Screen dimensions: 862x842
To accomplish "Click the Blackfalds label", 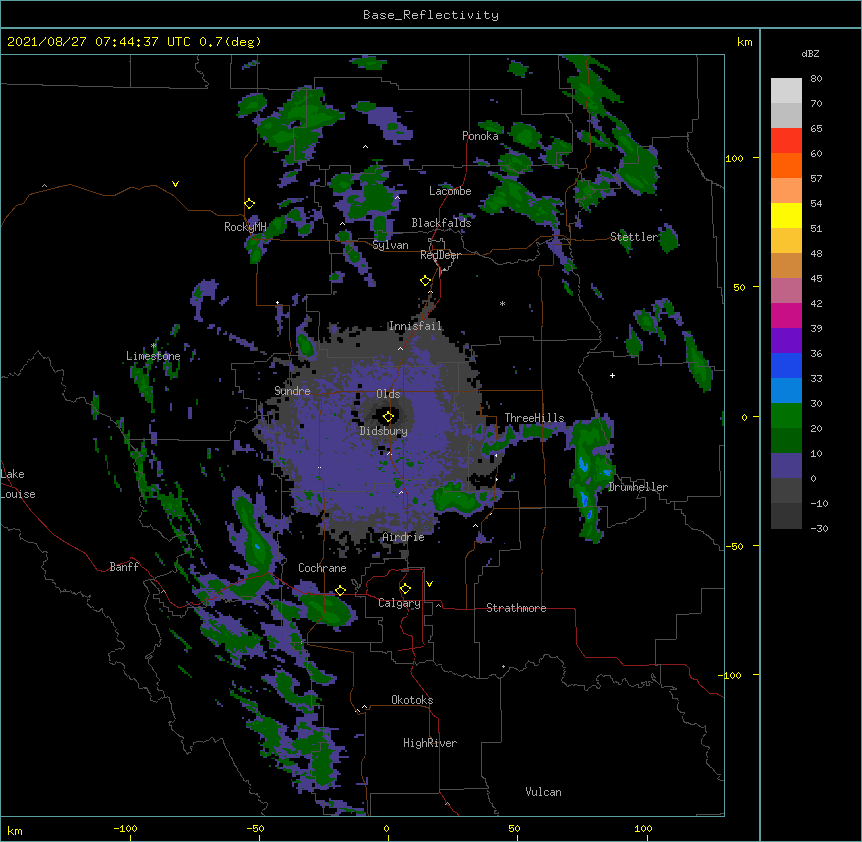I will tap(441, 223).
